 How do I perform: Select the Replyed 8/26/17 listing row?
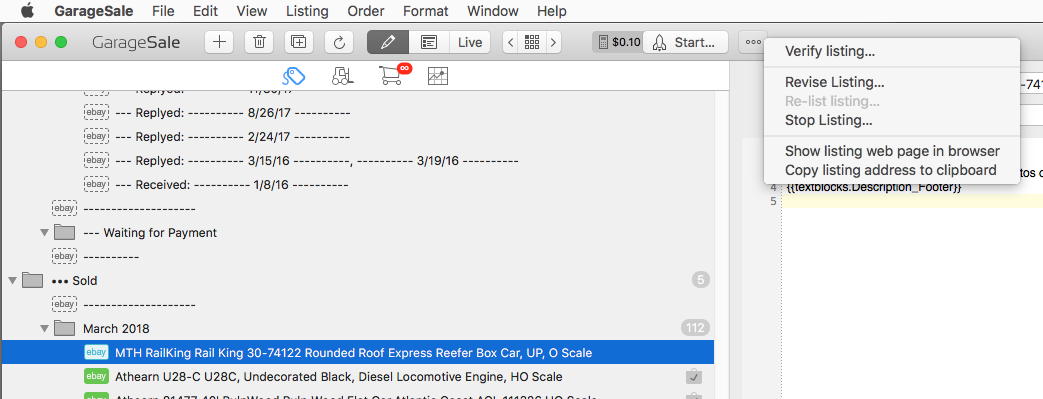click(358, 113)
